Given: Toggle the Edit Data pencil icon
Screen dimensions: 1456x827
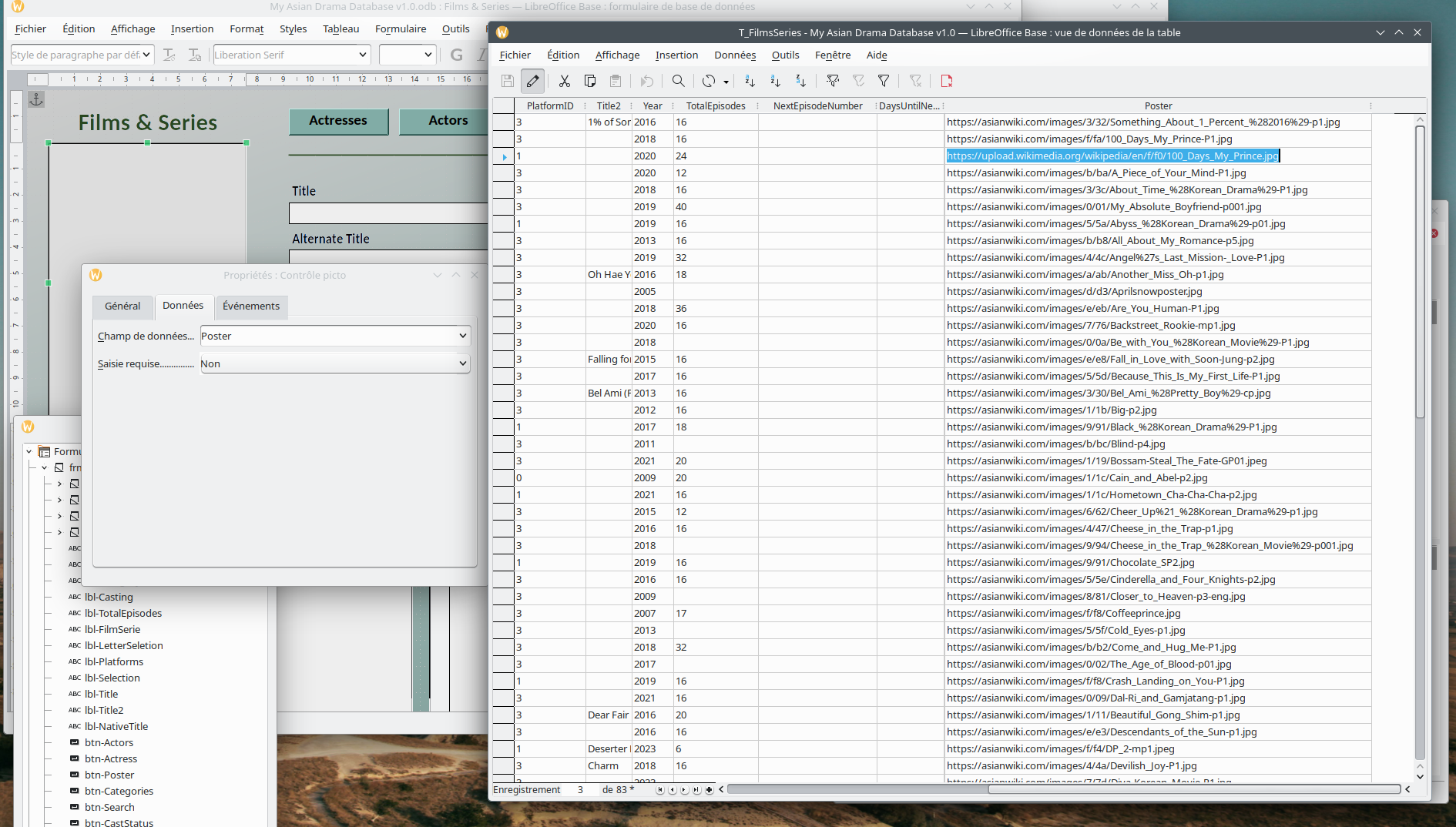Looking at the screenshot, I should (x=532, y=81).
